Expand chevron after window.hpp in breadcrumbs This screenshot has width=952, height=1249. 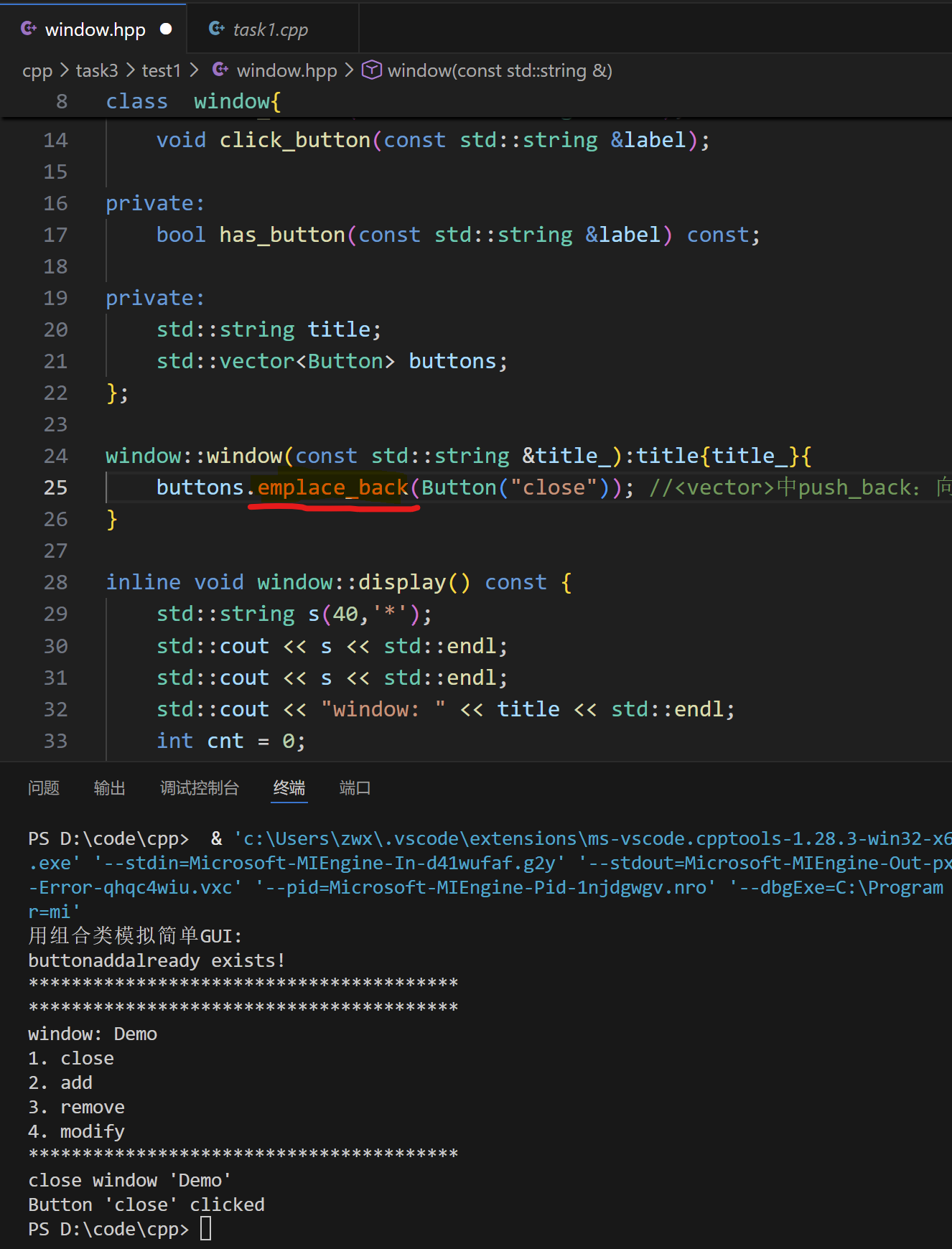[x=350, y=70]
